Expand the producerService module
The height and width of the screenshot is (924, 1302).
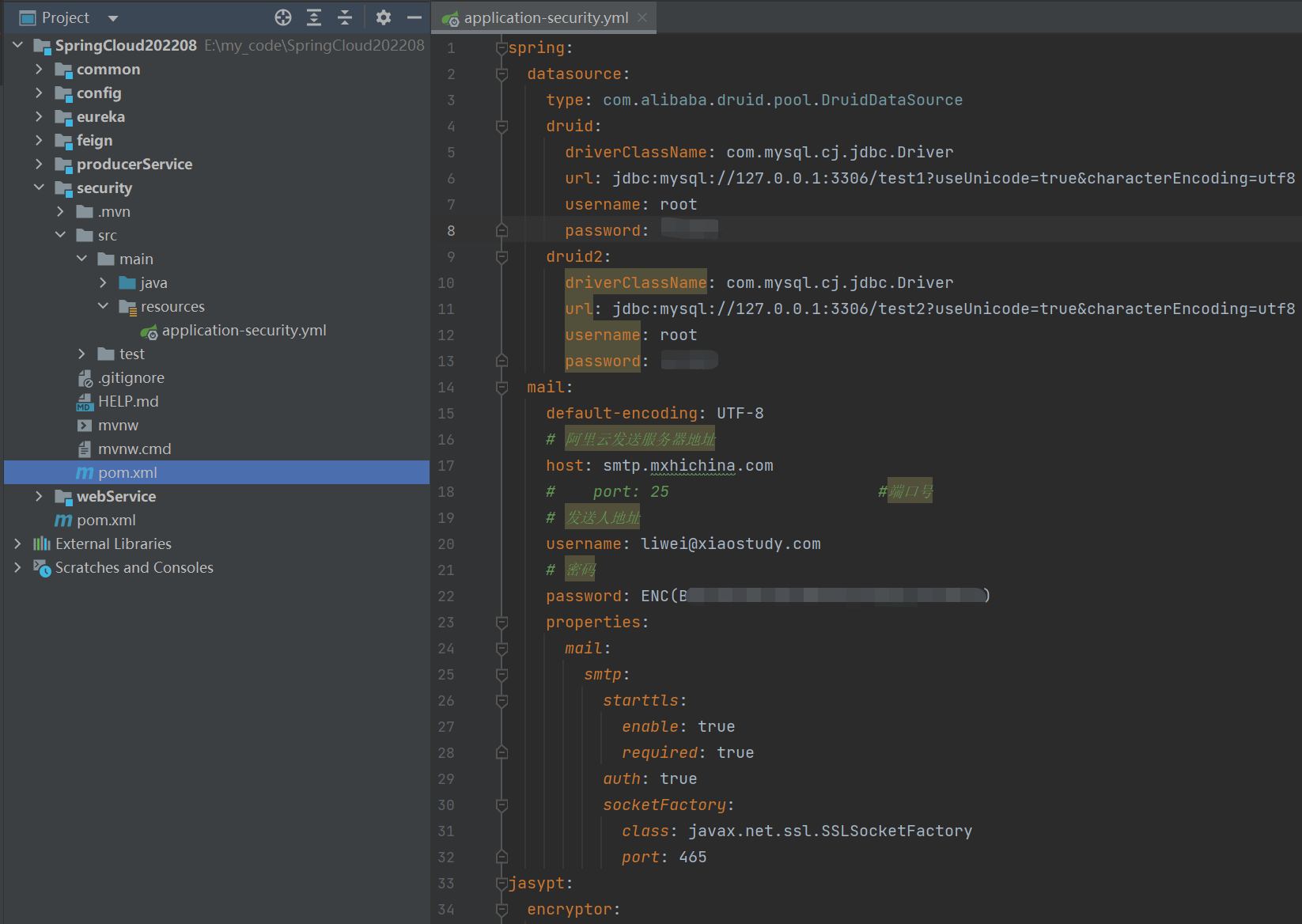point(39,164)
